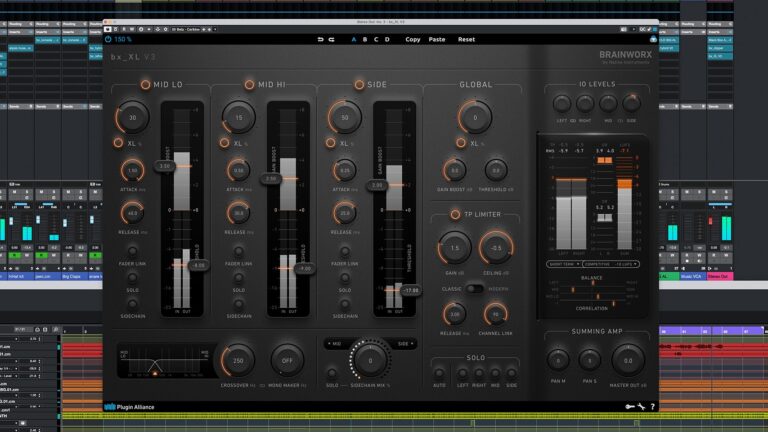768x432 pixels.
Task: Click the AUTO solo button
Action: 439,373
